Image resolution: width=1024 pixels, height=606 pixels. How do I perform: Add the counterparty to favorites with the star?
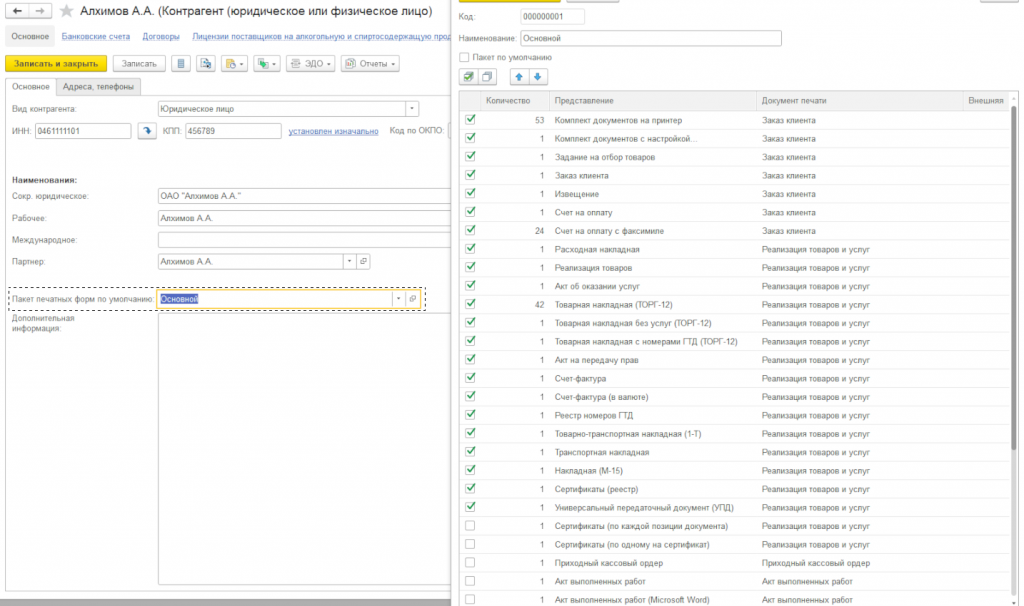tap(68, 11)
